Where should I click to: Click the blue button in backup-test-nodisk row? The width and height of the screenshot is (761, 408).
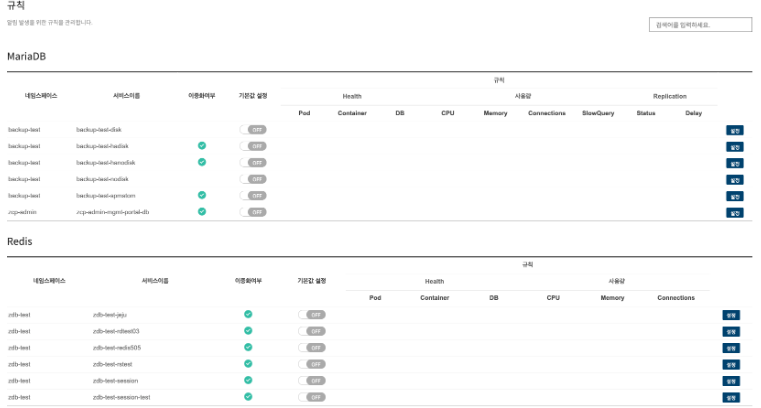[x=735, y=180]
